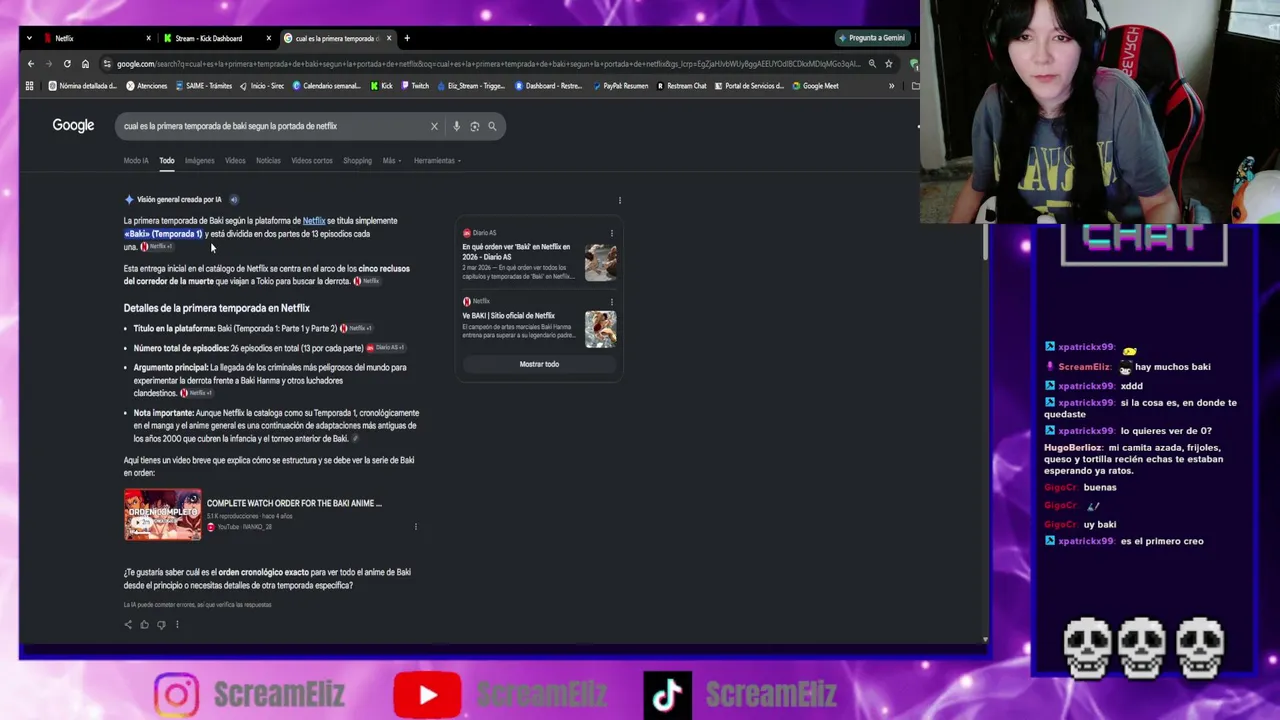The width and height of the screenshot is (1280, 720).
Task: Click the browser address bar URL
Action: tap(488, 64)
